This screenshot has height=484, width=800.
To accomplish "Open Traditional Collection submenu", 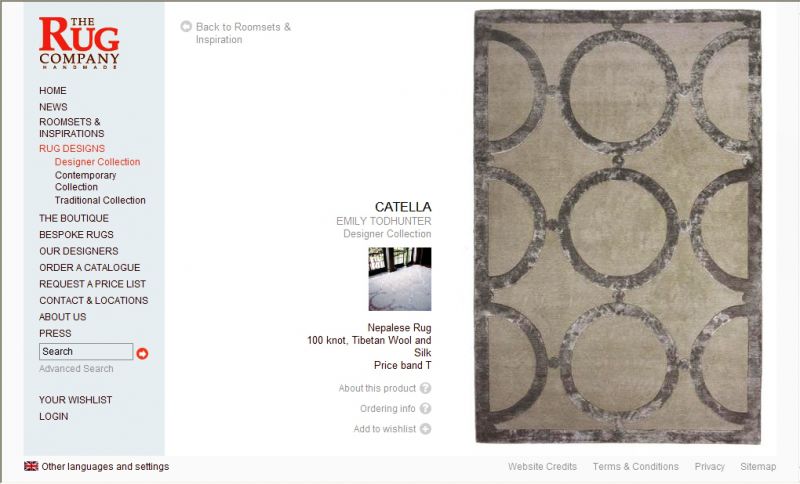I will (100, 200).
